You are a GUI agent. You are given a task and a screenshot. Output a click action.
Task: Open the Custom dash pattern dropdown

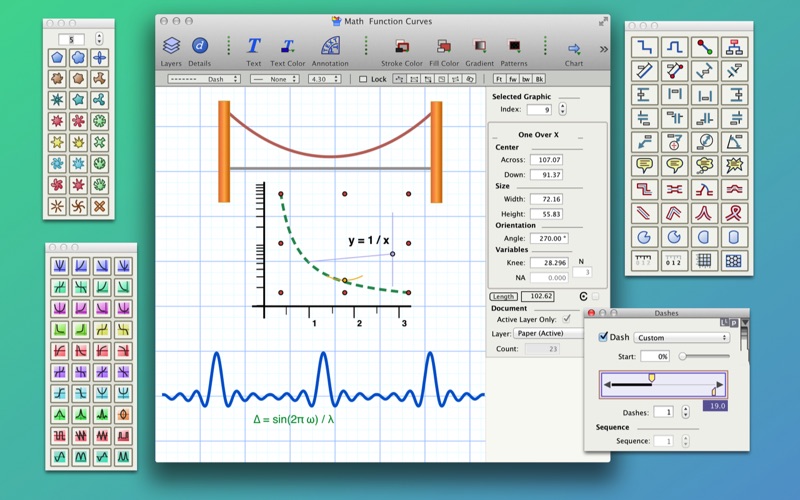682,338
